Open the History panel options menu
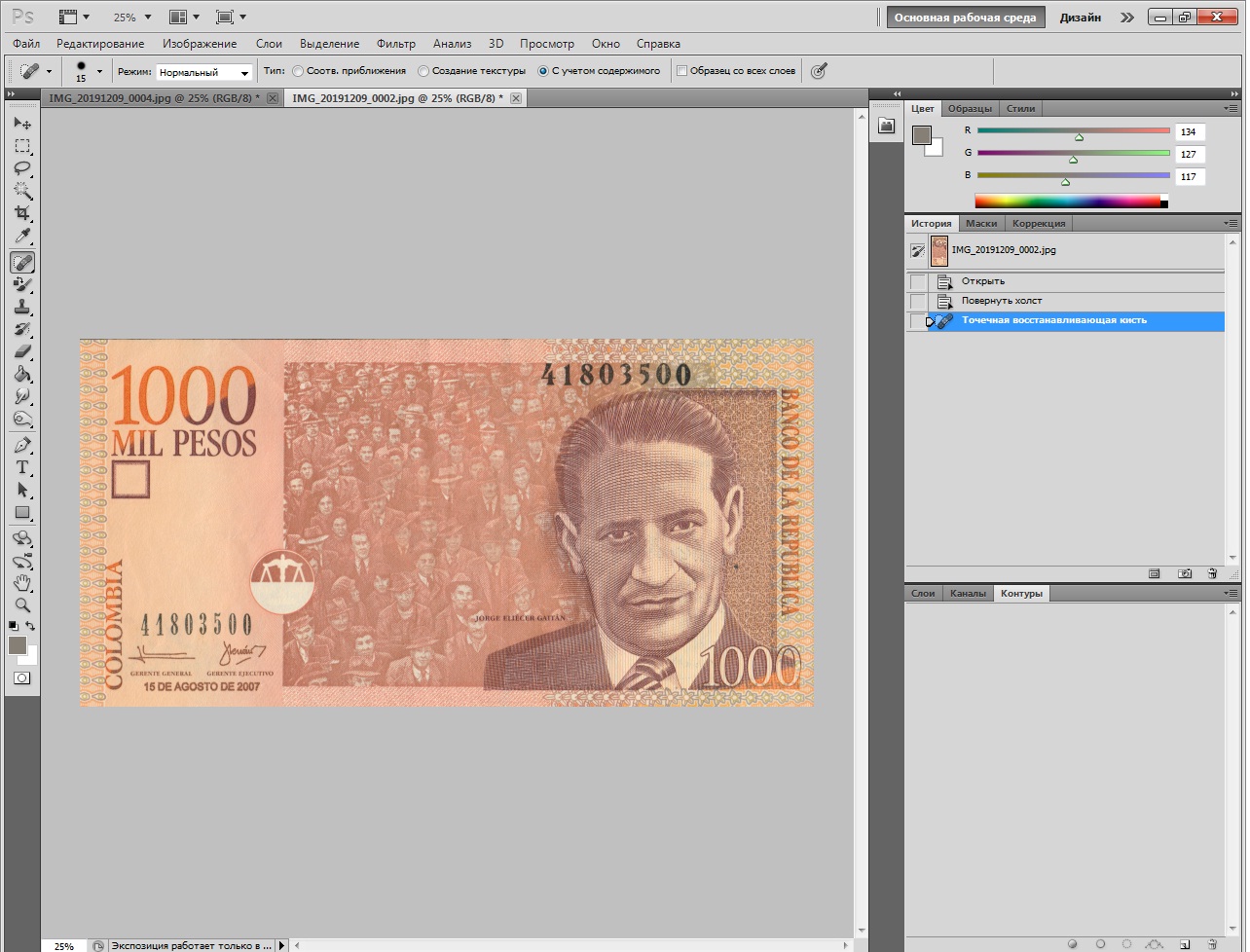Viewport: 1250px width, 952px height. coord(1232,223)
